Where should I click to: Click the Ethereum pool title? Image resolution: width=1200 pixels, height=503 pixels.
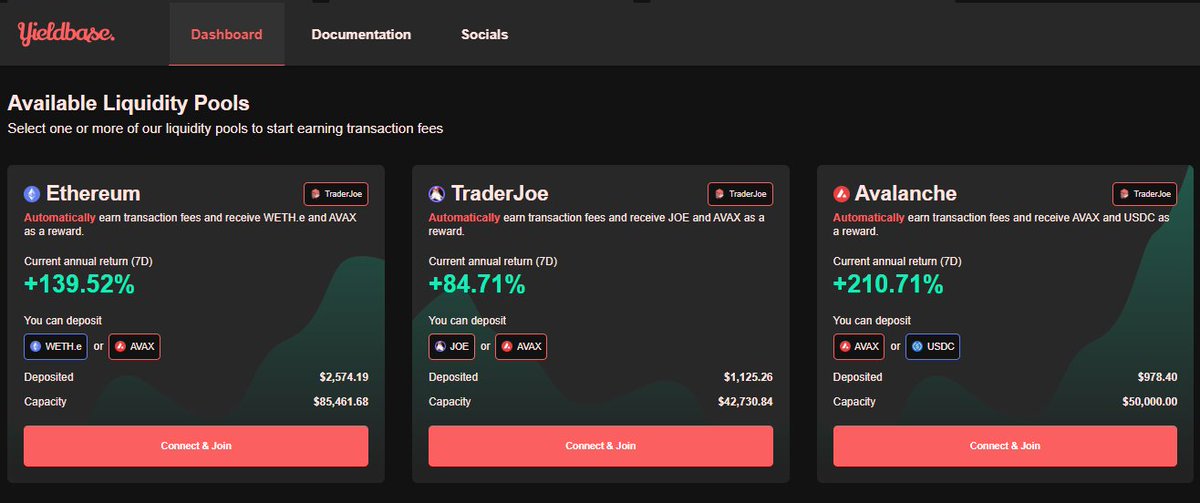(93, 194)
